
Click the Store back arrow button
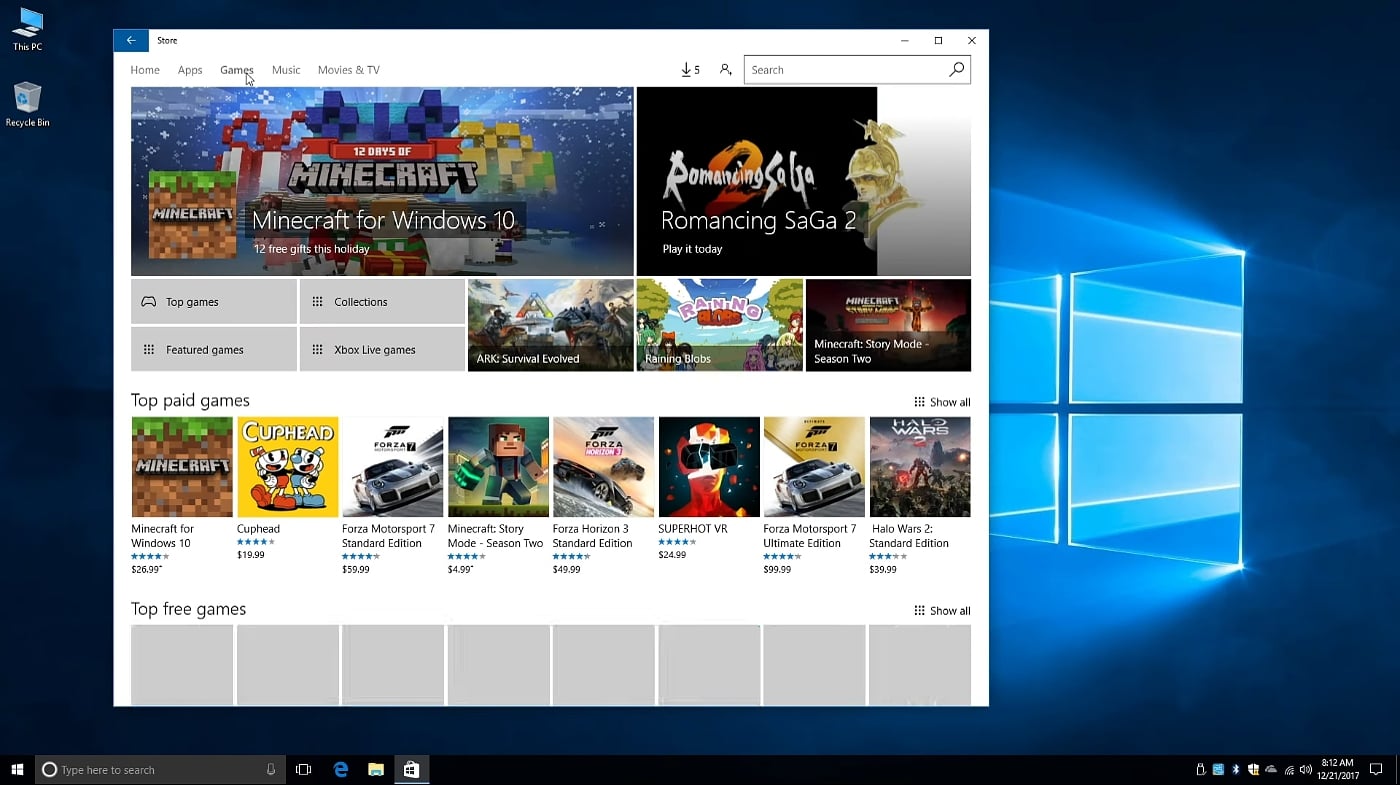coord(131,41)
